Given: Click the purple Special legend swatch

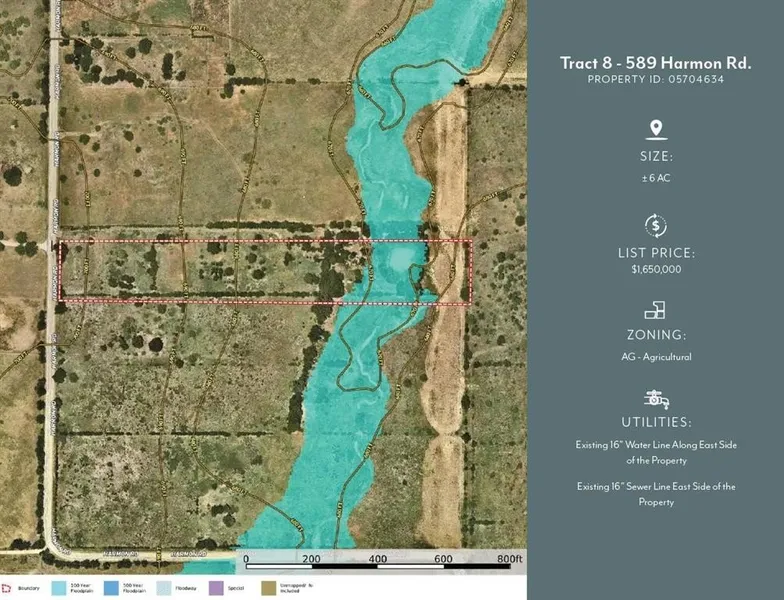Looking at the screenshot, I should click(215, 590).
